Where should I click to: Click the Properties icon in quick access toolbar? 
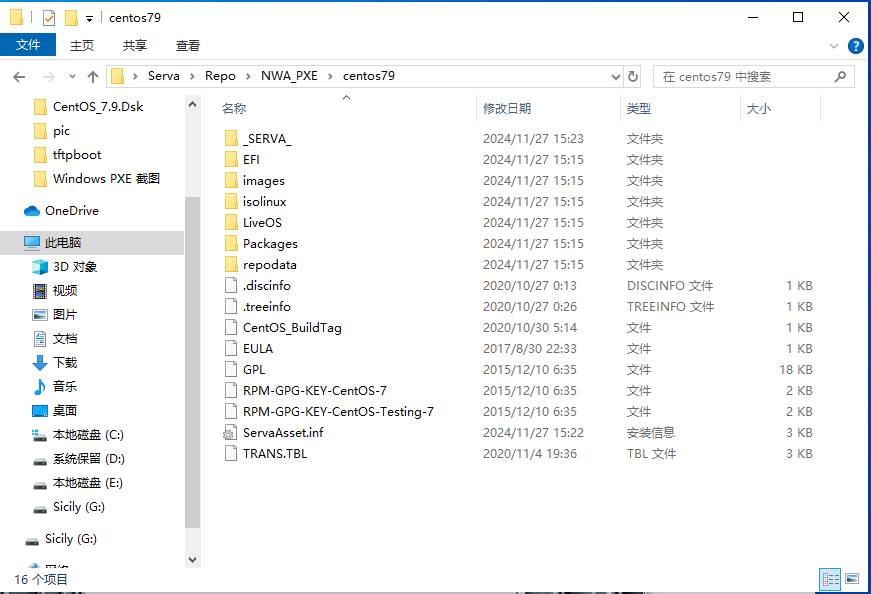[x=49, y=18]
